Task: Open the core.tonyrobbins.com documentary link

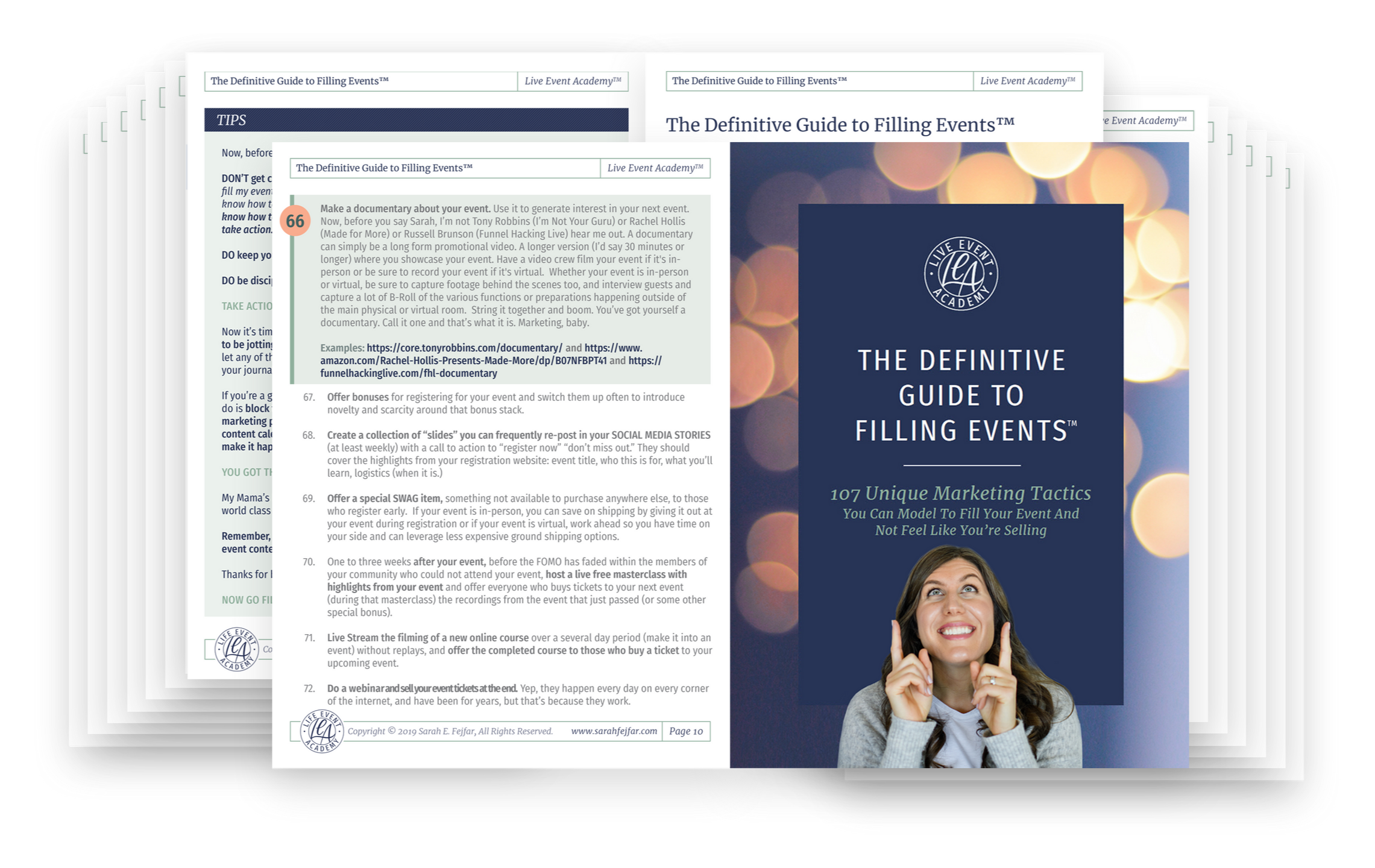Action: click(464, 348)
